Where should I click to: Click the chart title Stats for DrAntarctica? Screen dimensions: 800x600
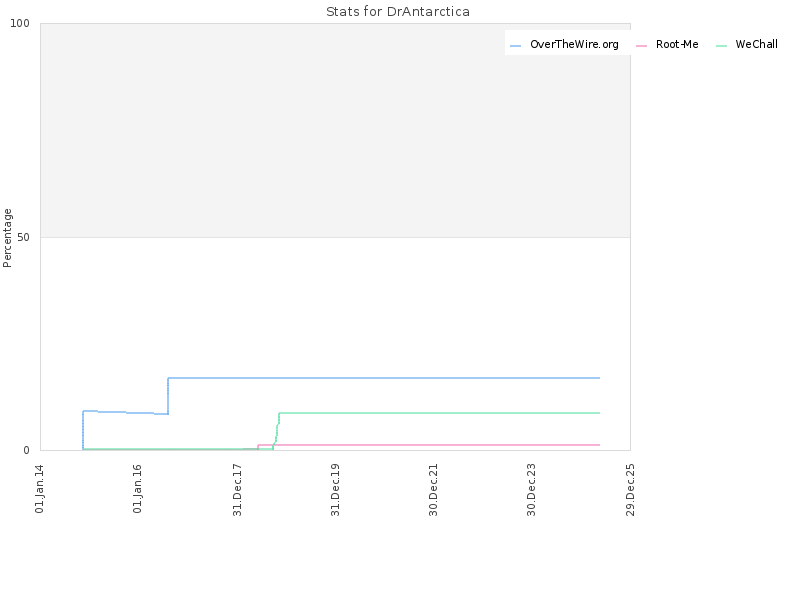click(x=398, y=11)
